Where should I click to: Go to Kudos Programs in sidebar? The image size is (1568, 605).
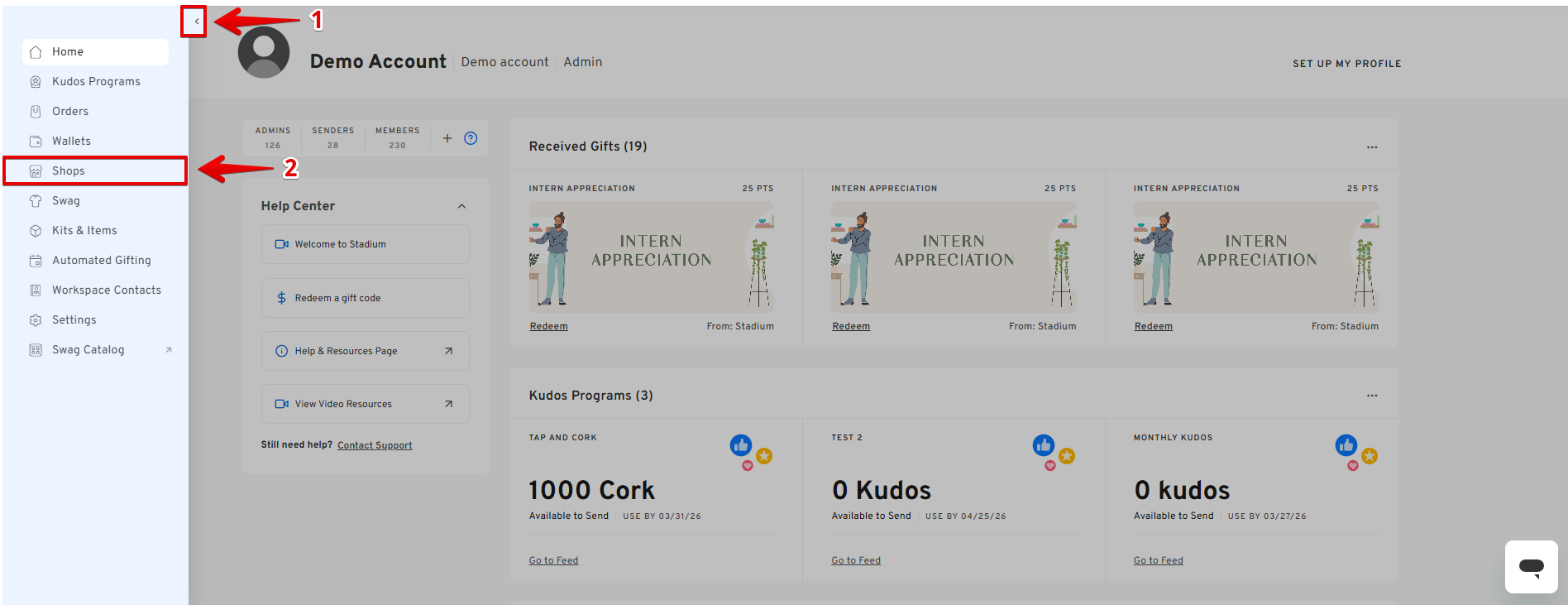pos(96,82)
